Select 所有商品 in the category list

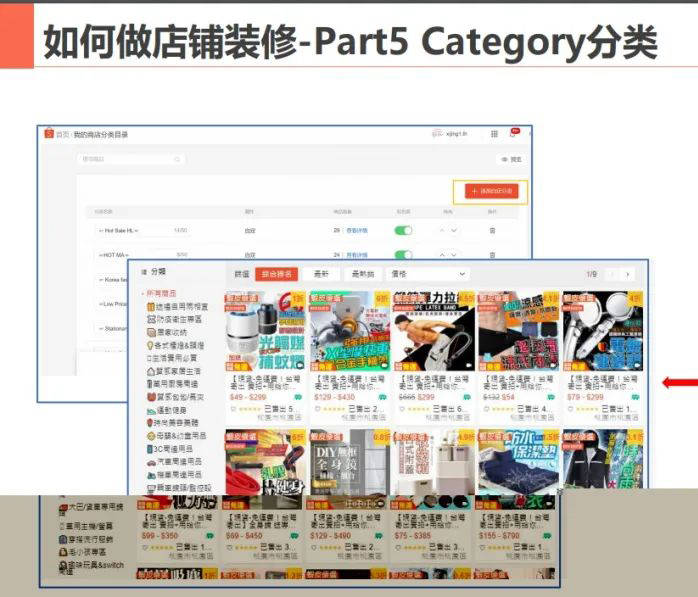pos(162,293)
